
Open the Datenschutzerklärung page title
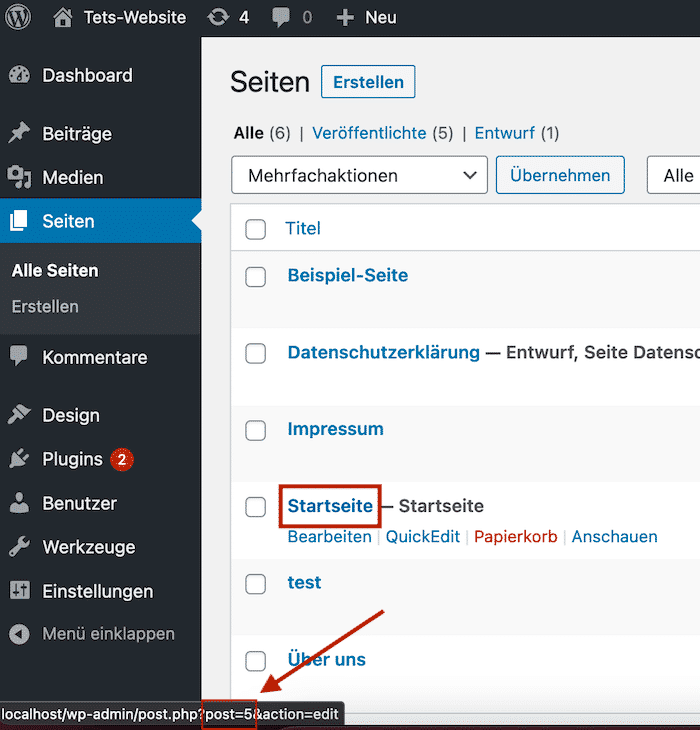point(384,352)
